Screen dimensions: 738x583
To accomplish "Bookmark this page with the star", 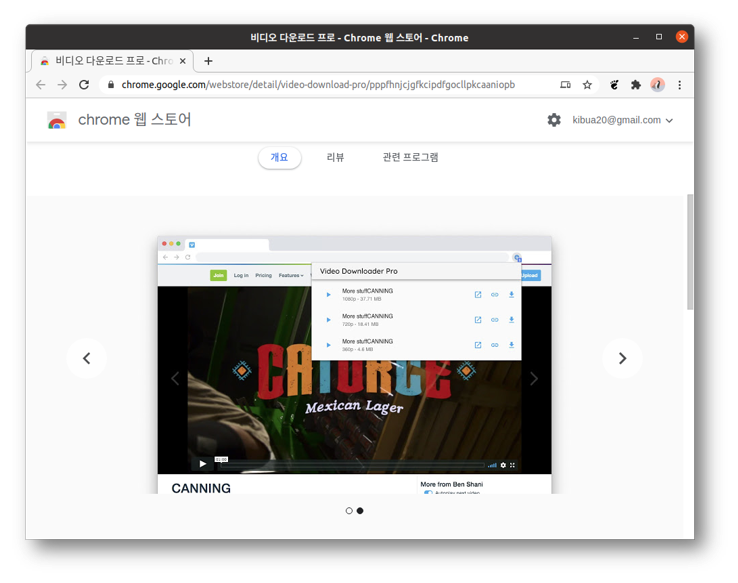I will [587, 85].
